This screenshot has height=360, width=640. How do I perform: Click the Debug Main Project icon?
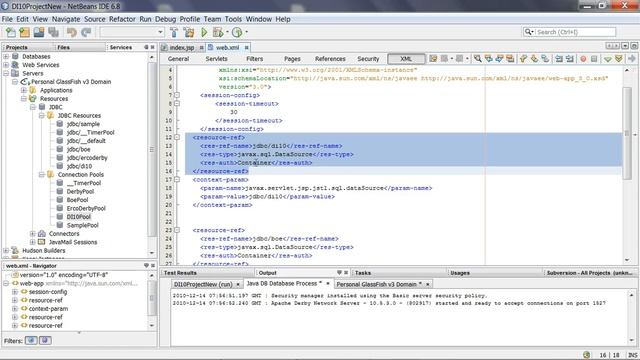click(218, 32)
